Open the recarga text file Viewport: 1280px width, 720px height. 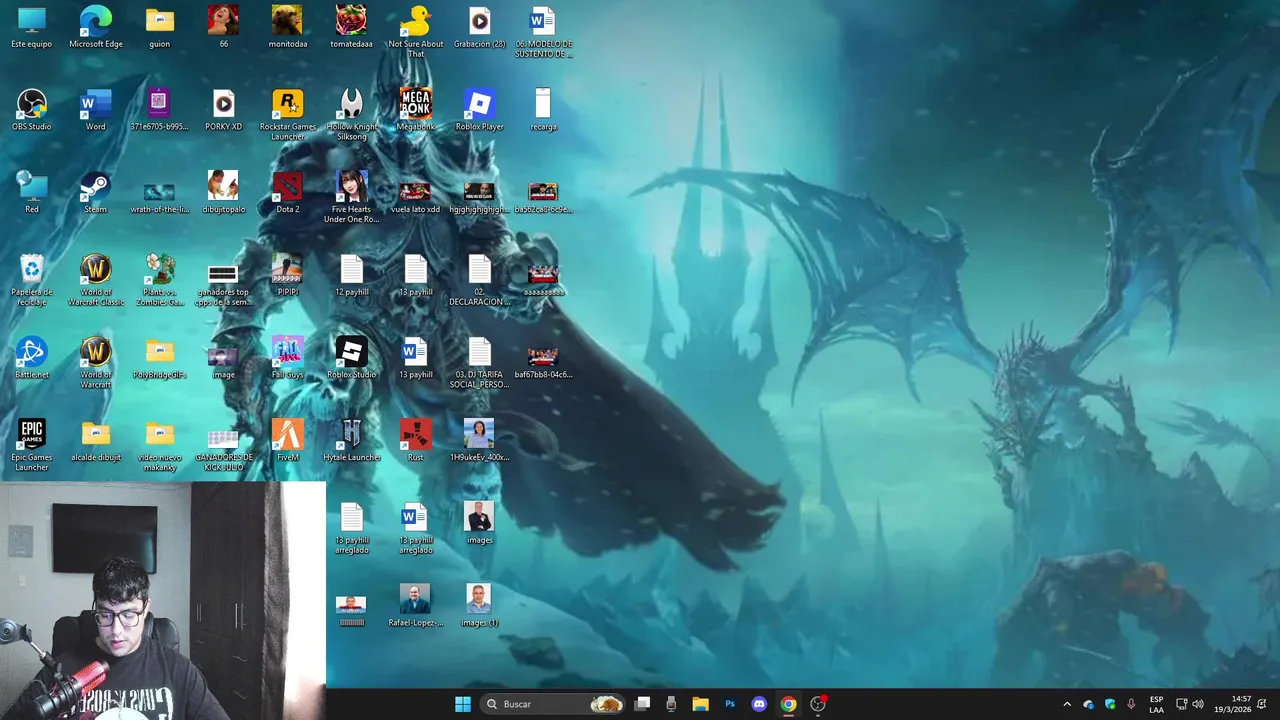543,110
